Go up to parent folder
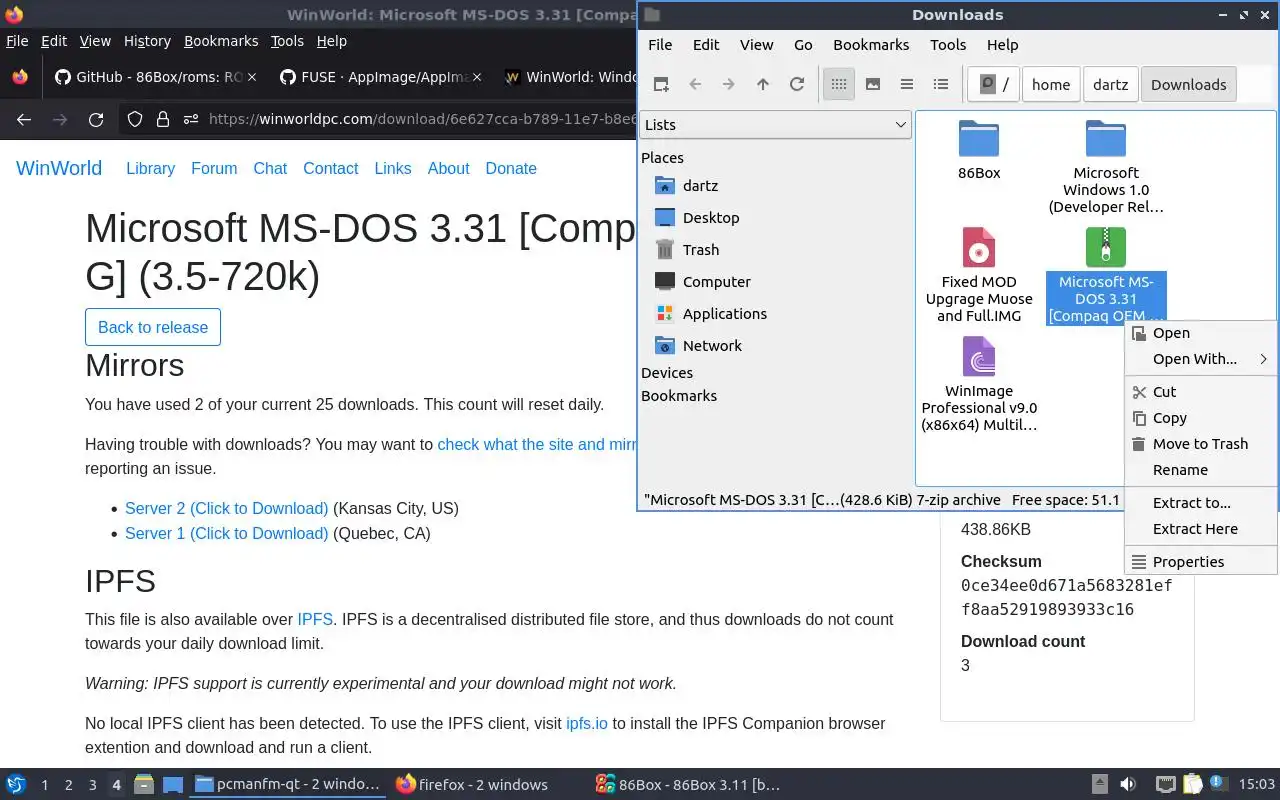Image resolution: width=1280 pixels, height=800 pixels. click(763, 85)
